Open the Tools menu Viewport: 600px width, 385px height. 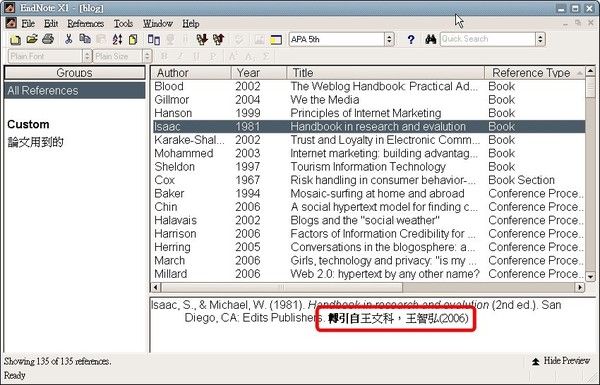123,24
